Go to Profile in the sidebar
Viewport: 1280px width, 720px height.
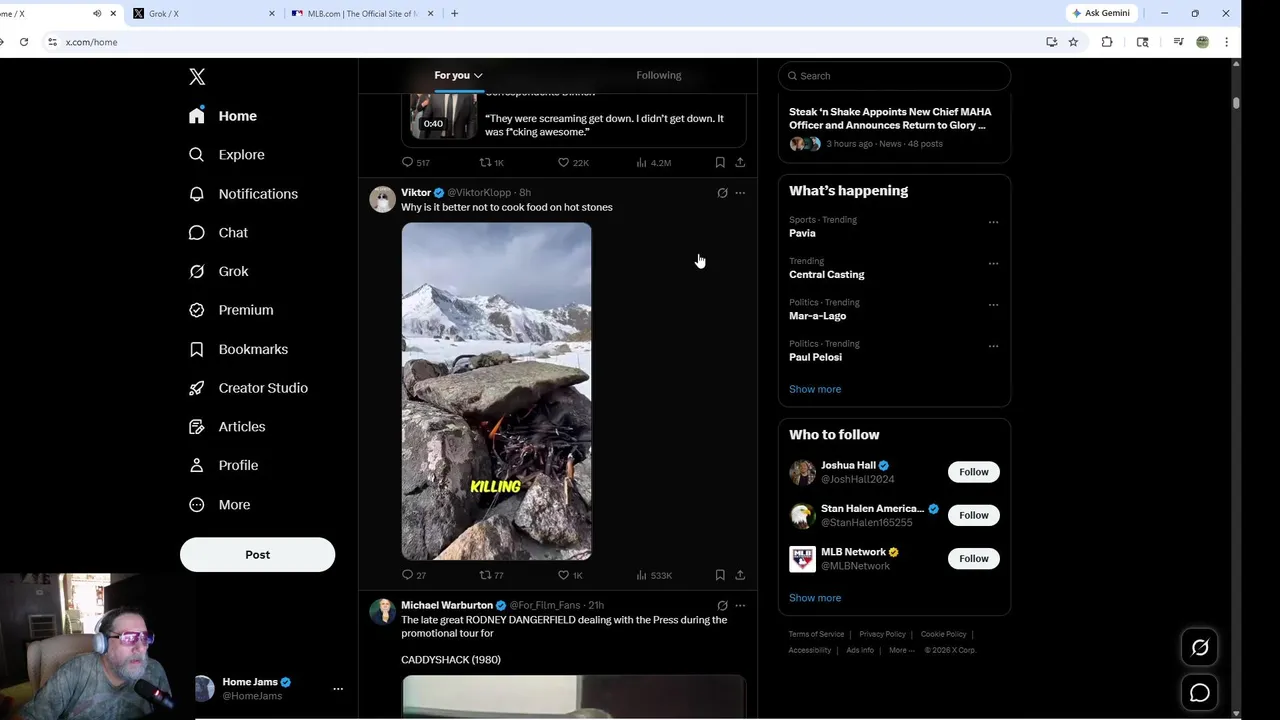(224, 466)
